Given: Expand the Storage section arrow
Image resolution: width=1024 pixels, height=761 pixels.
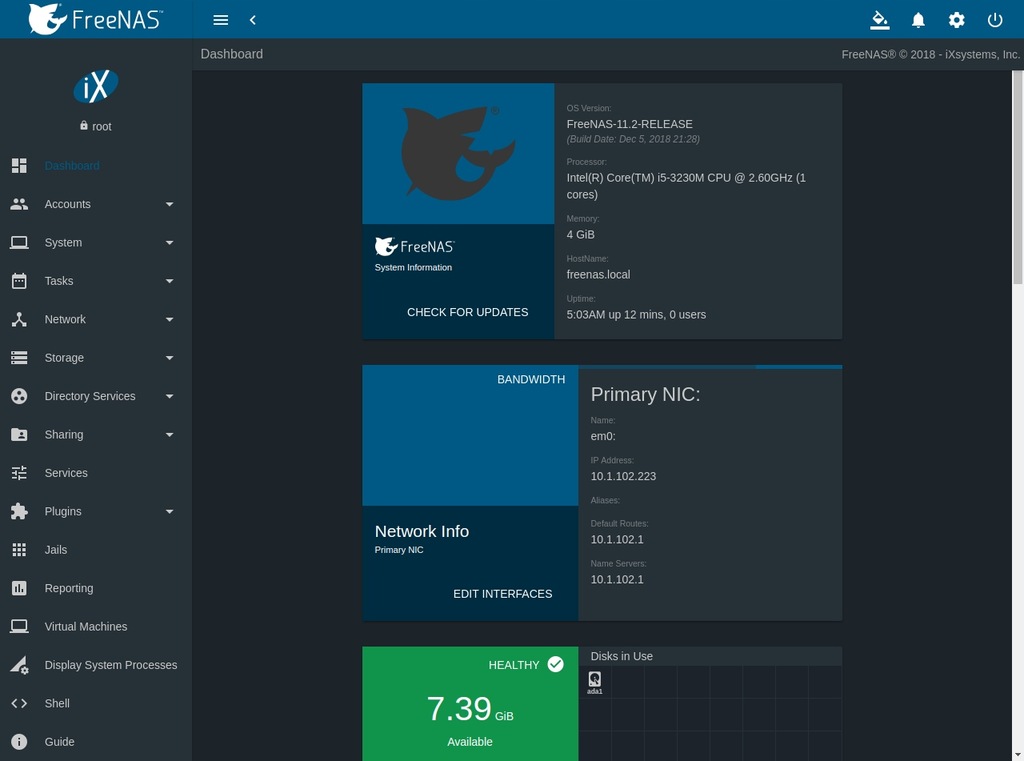Looking at the screenshot, I should click(x=169, y=358).
